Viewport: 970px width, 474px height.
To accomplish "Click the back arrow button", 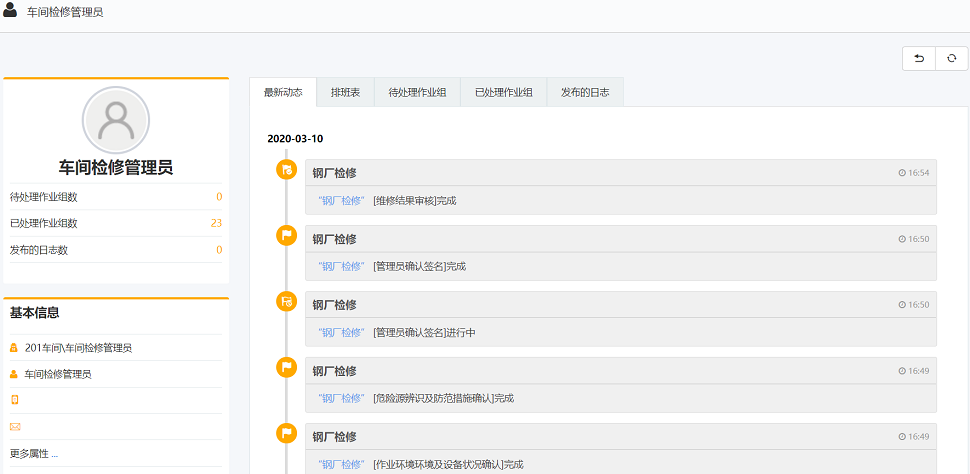I will pyautogui.click(x=919, y=59).
